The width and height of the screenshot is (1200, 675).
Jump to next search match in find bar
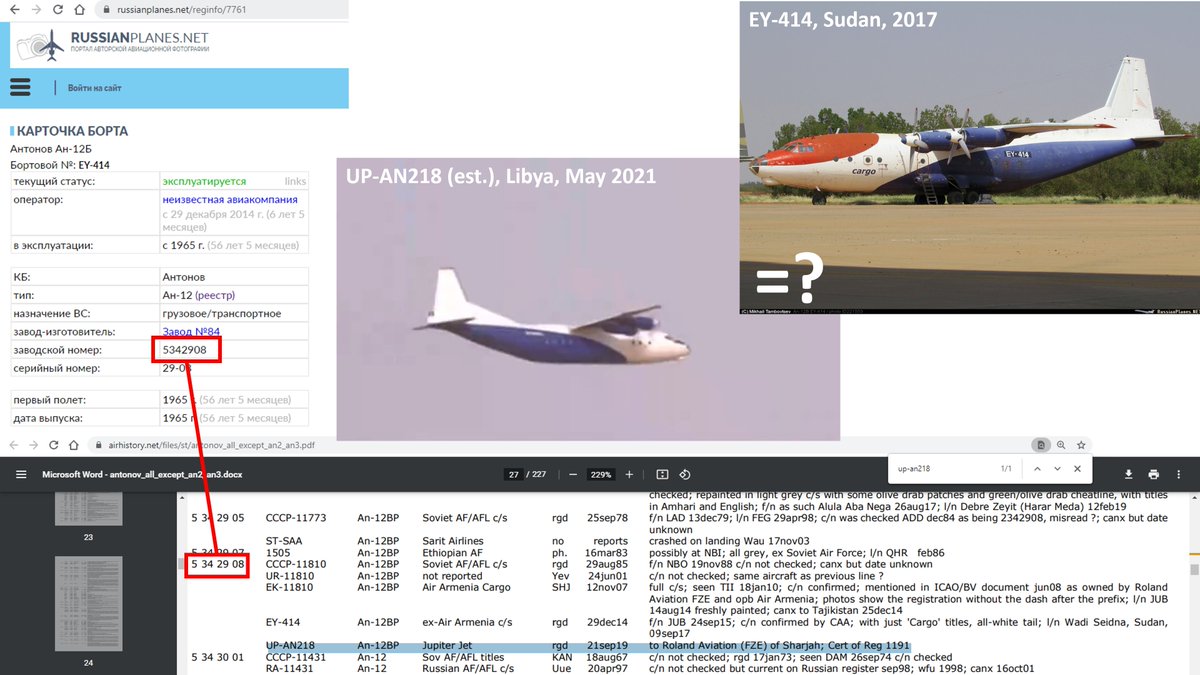point(1057,468)
